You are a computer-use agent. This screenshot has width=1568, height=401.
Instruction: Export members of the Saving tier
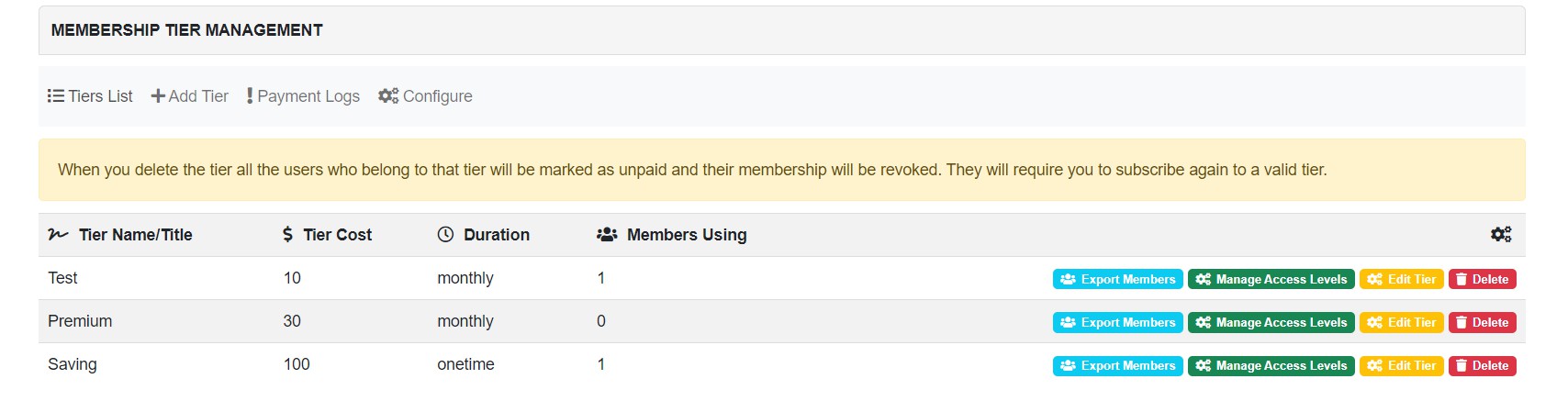(1117, 365)
